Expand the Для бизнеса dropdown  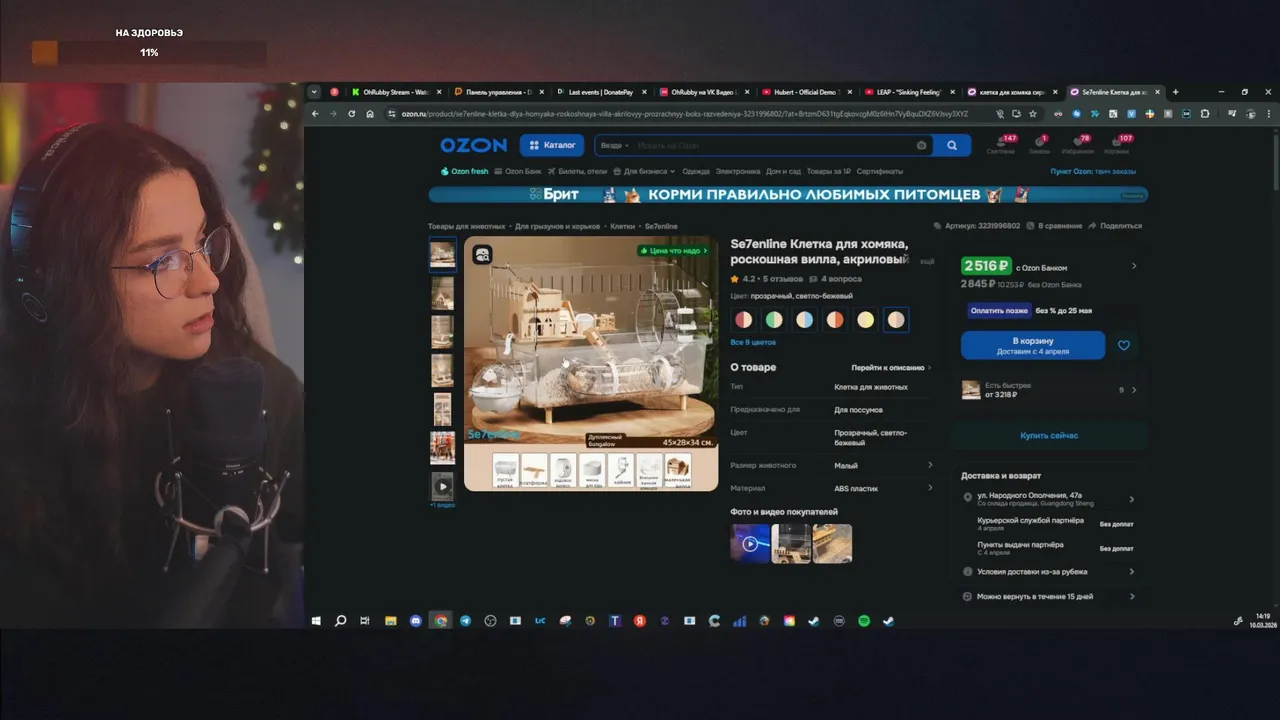tap(644, 171)
